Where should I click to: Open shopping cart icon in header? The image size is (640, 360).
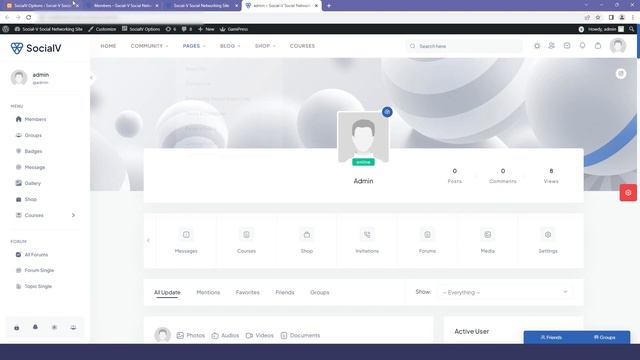tap(598, 46)
